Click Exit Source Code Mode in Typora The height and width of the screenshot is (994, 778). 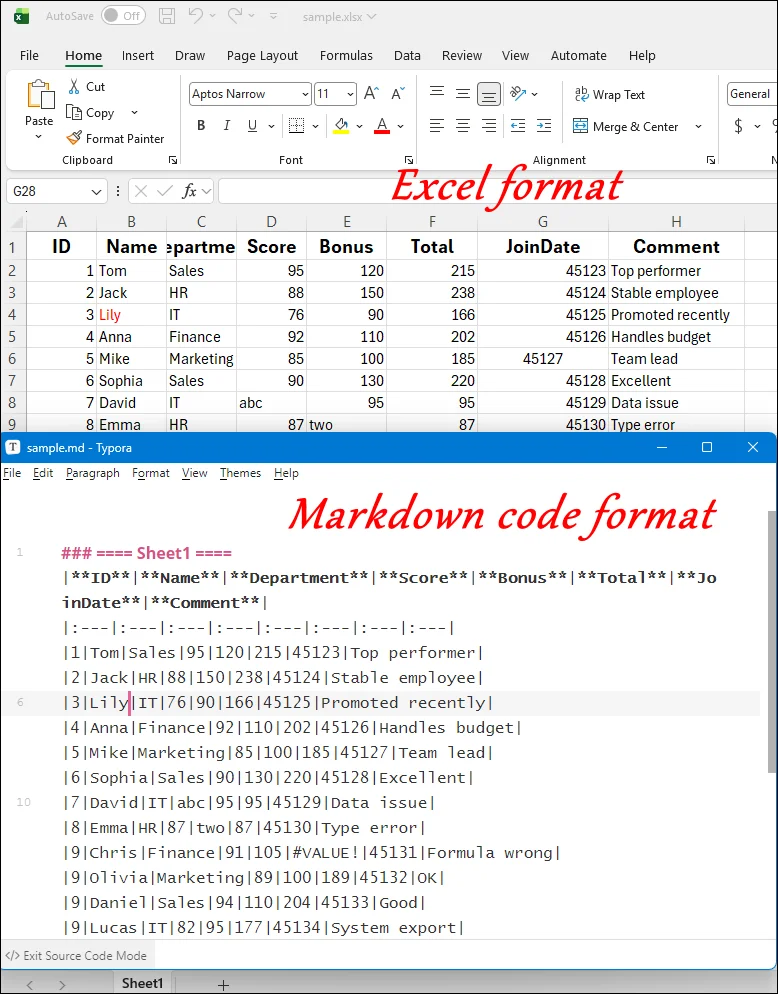[x=76, y=955]
